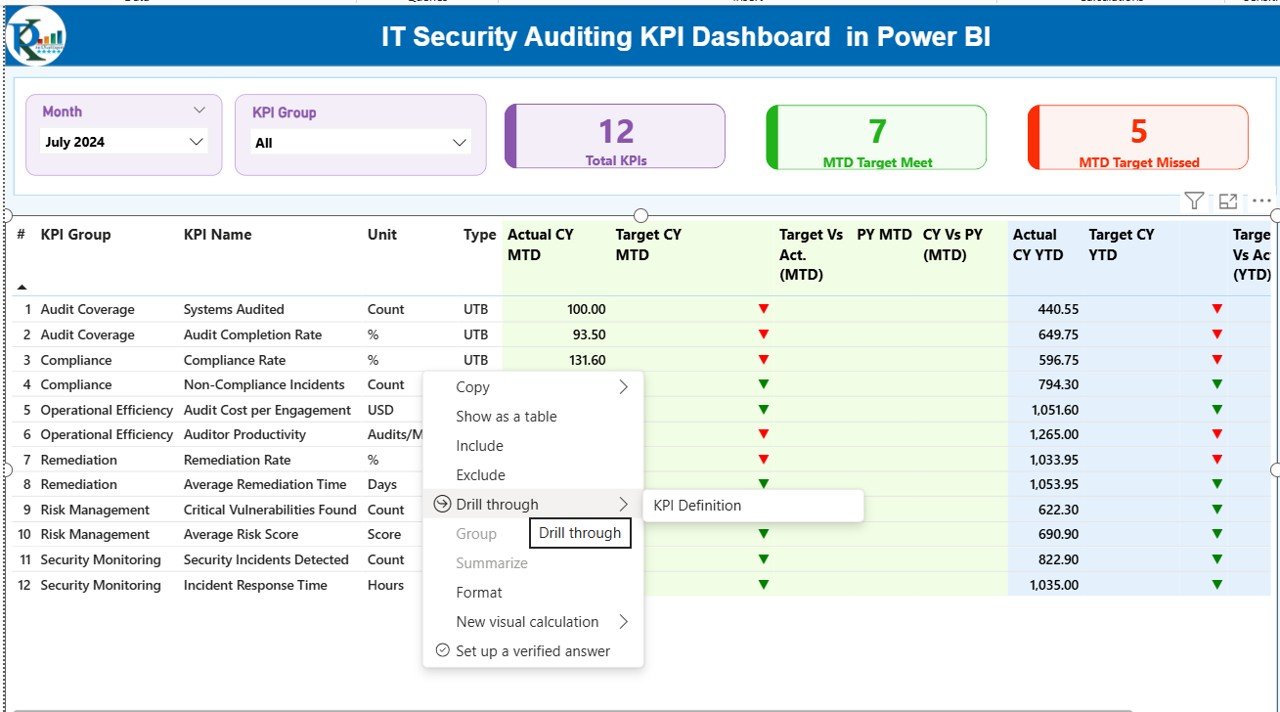Image resolution: width=1280 pixels, height=712 pixels.
Task: Collapse the Month slicer header chevron
Action: pos(199,110)
